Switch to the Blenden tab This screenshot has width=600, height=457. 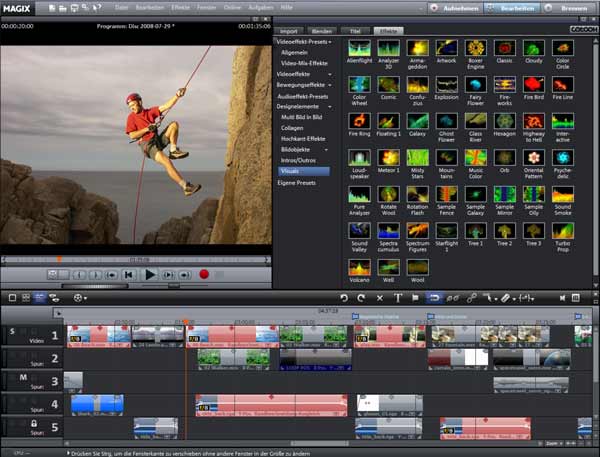click(x=321, y=30)
